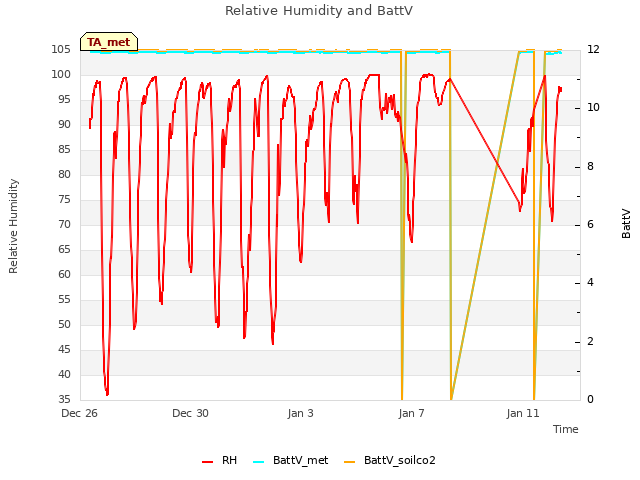Click the TA_met label badge
The width and height of the screenshot is (640, 480).
(x=109, y=42)
